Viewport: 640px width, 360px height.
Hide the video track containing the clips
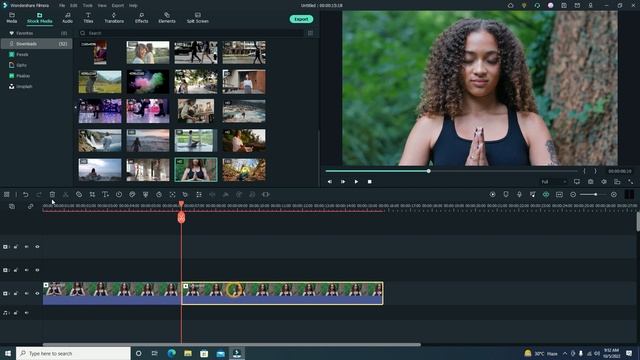[x=37, y=293]
